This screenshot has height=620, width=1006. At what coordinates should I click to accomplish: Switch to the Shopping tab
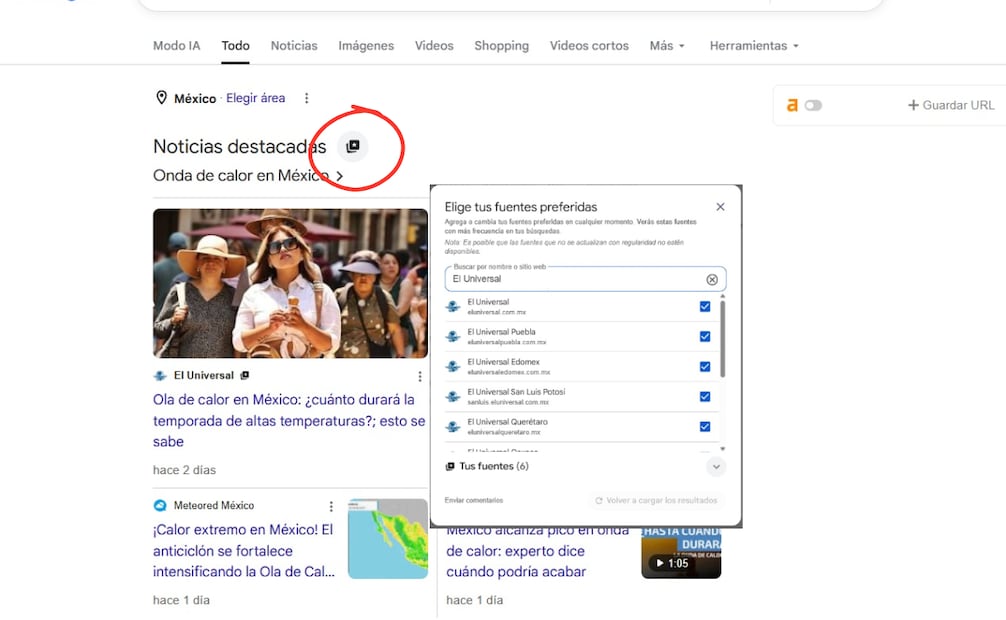tap(502, 46)
